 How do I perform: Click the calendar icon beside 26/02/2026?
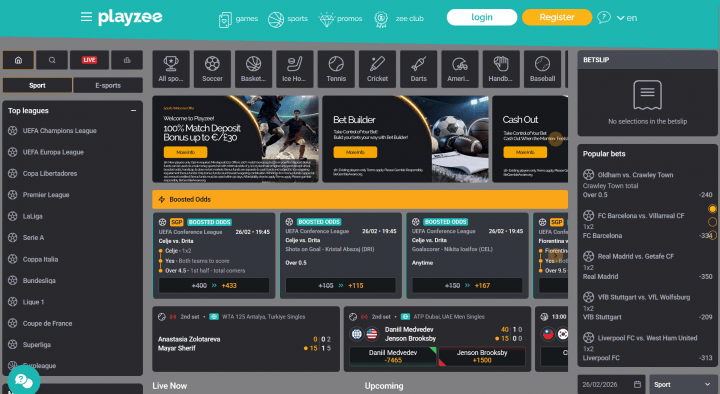click(x=637, y=384)
